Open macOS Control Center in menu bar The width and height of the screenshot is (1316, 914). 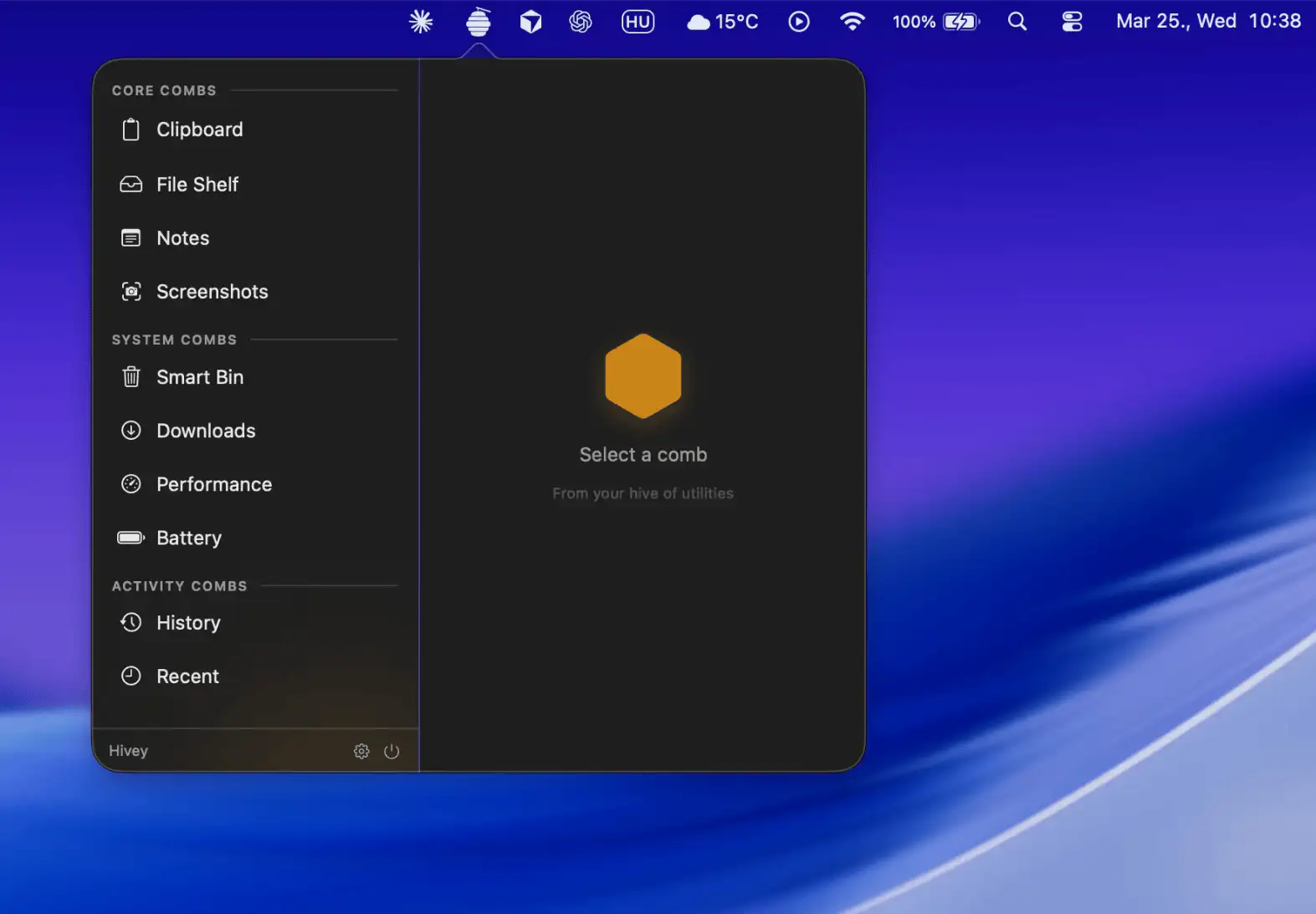tap(1072, 22)
